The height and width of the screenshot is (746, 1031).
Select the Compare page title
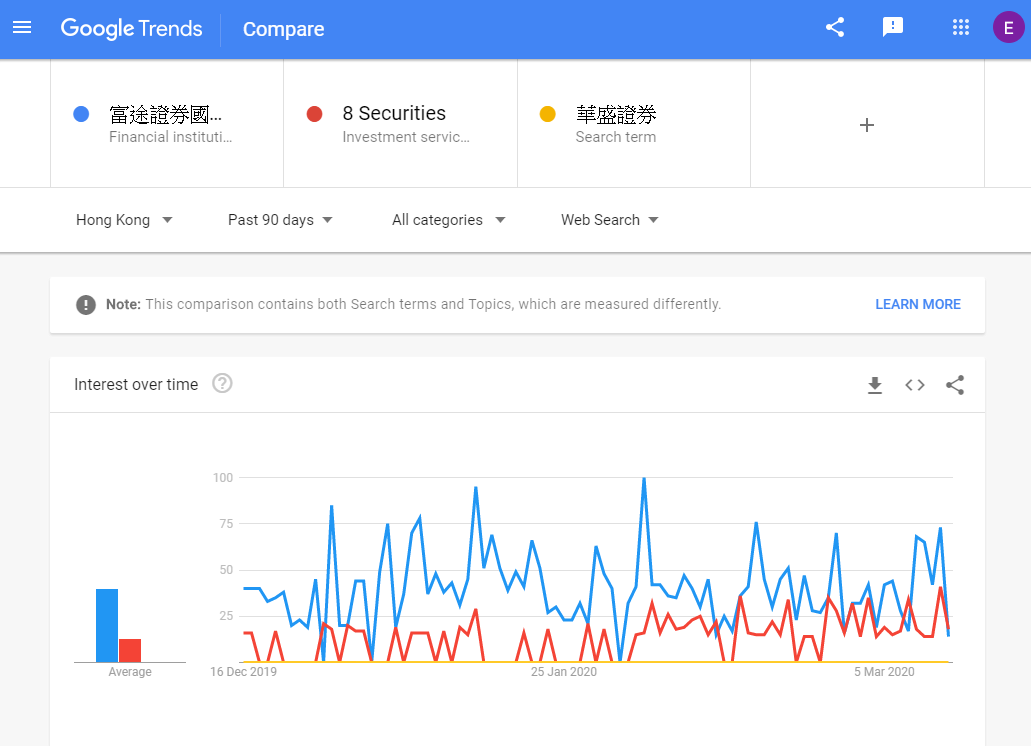click(283, 29)
